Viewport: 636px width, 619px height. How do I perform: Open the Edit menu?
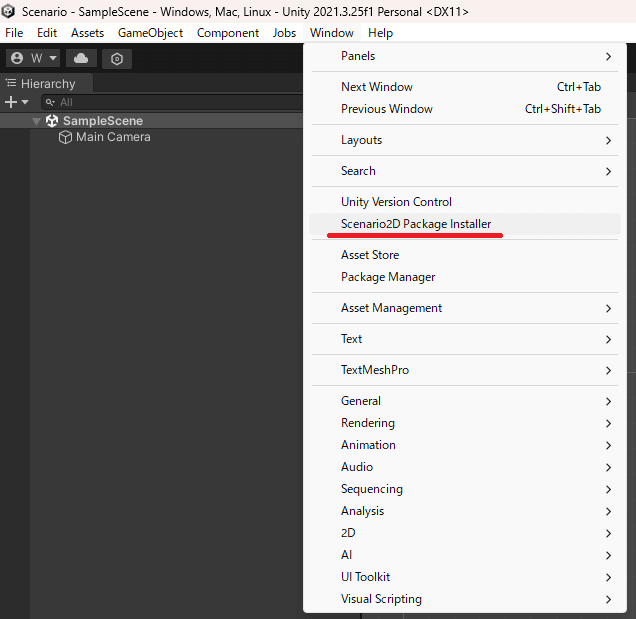coord(47,33)
